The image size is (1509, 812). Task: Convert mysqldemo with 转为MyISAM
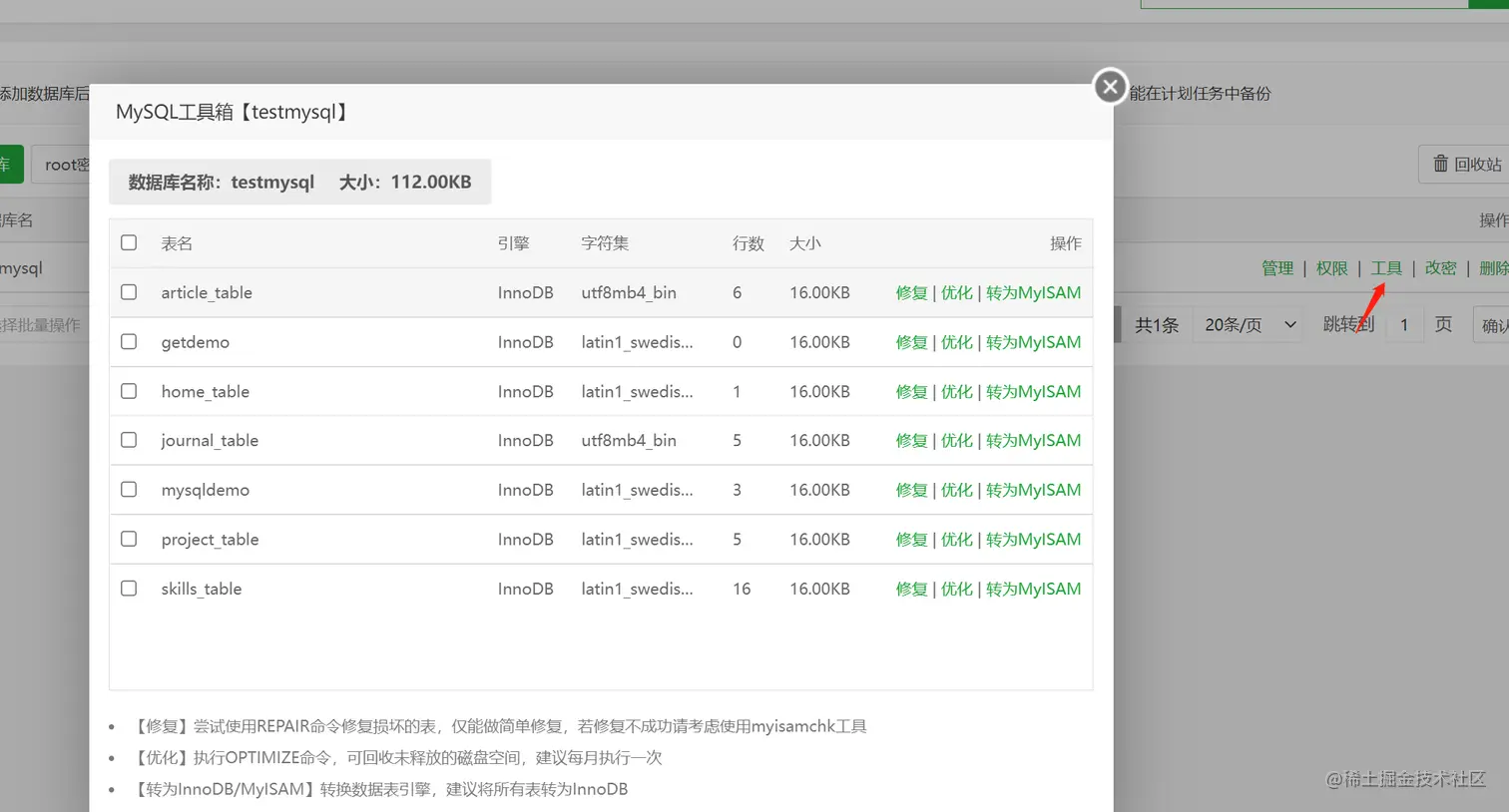point(1033,490)
